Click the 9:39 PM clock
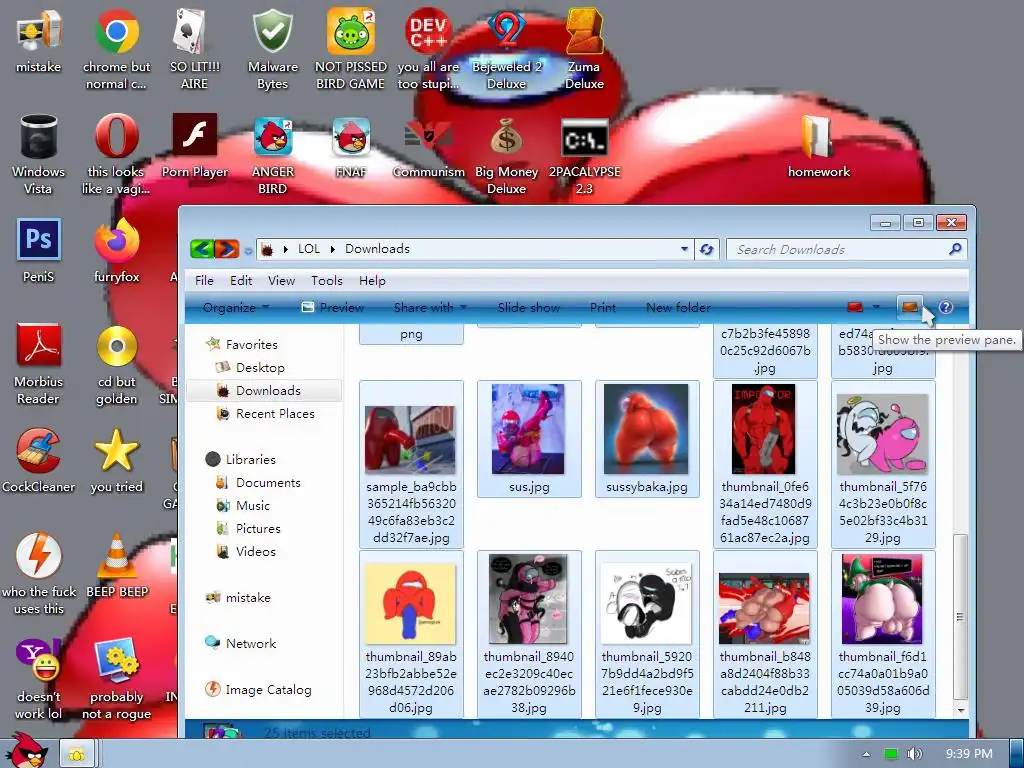Image resolution: width=1024 pixels, height=768 pixels. [969, 754]
